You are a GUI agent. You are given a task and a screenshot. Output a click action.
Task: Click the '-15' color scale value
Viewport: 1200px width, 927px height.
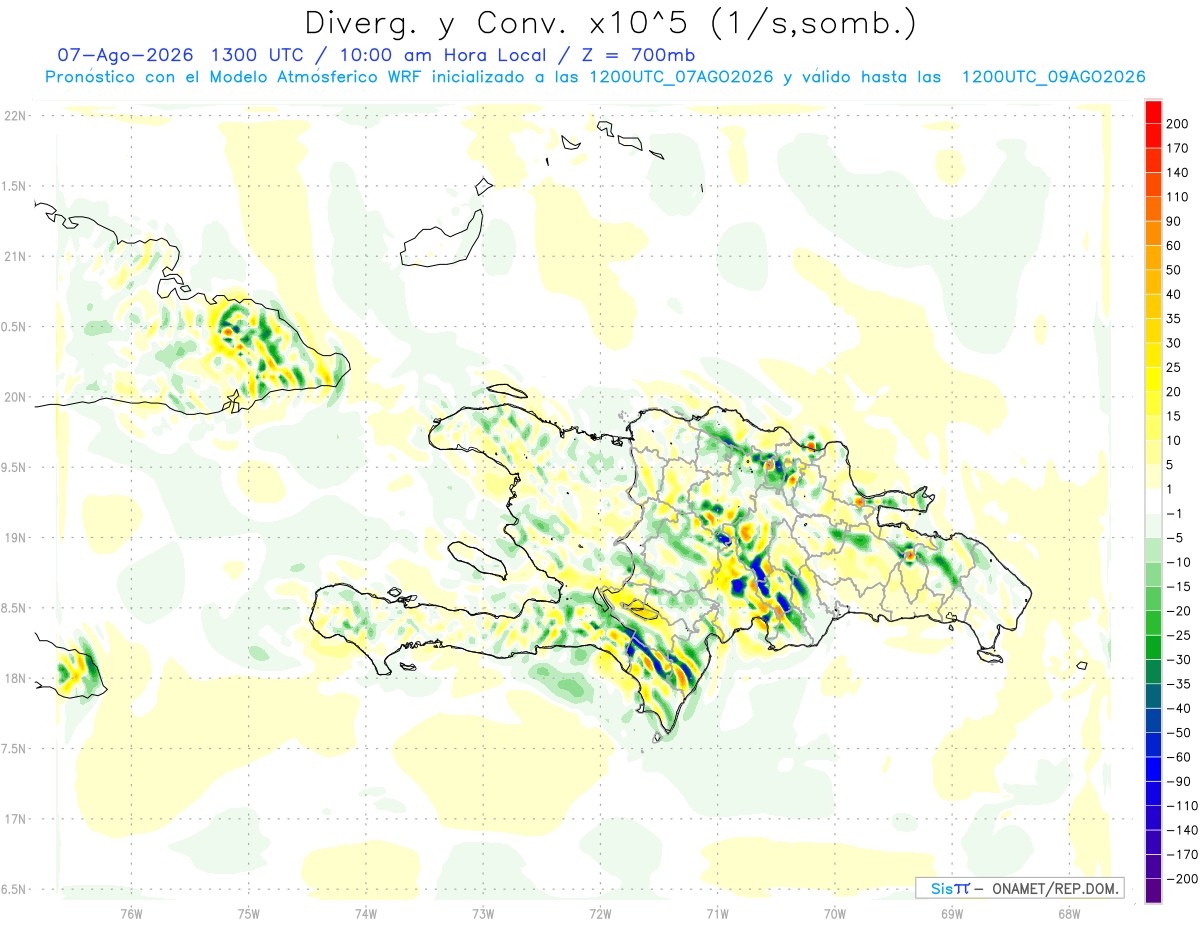pos(1178,586)
